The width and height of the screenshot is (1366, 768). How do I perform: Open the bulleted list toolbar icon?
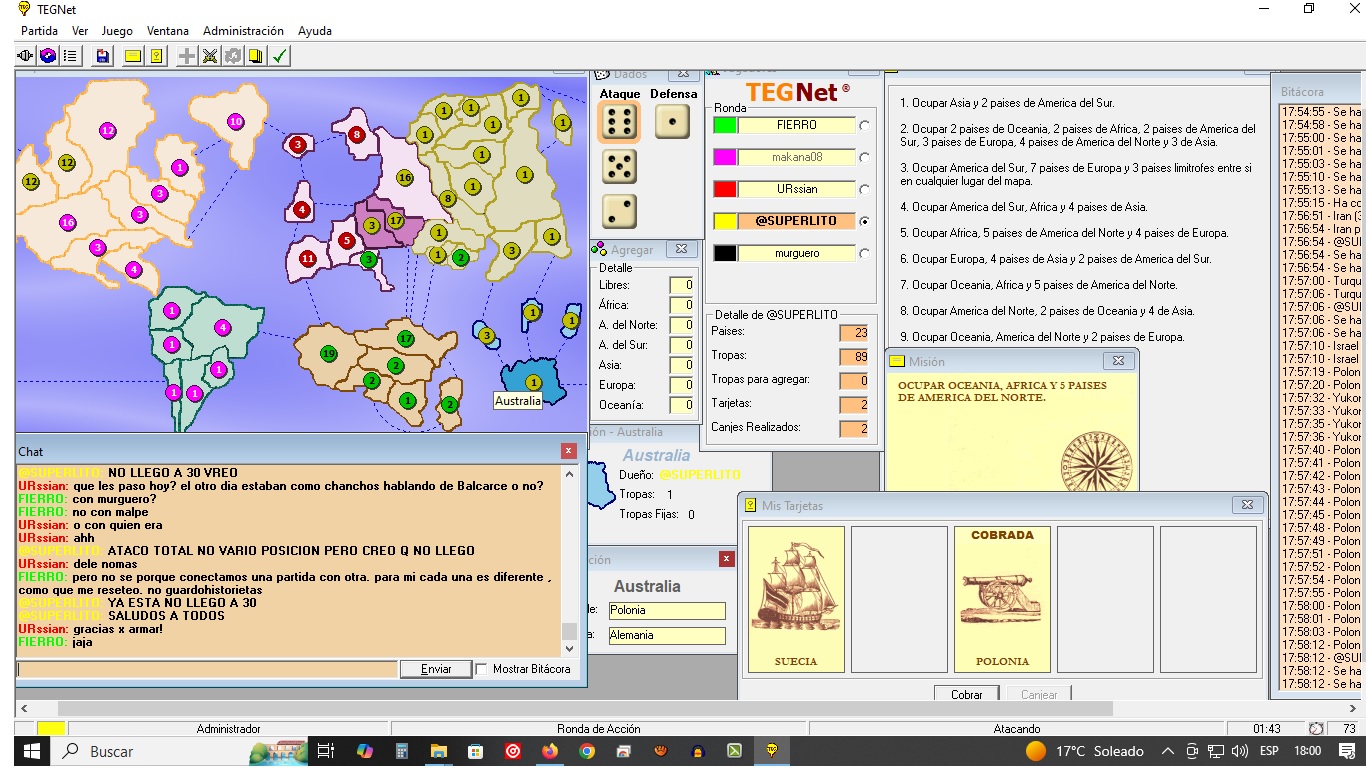(x=70, y=56)
